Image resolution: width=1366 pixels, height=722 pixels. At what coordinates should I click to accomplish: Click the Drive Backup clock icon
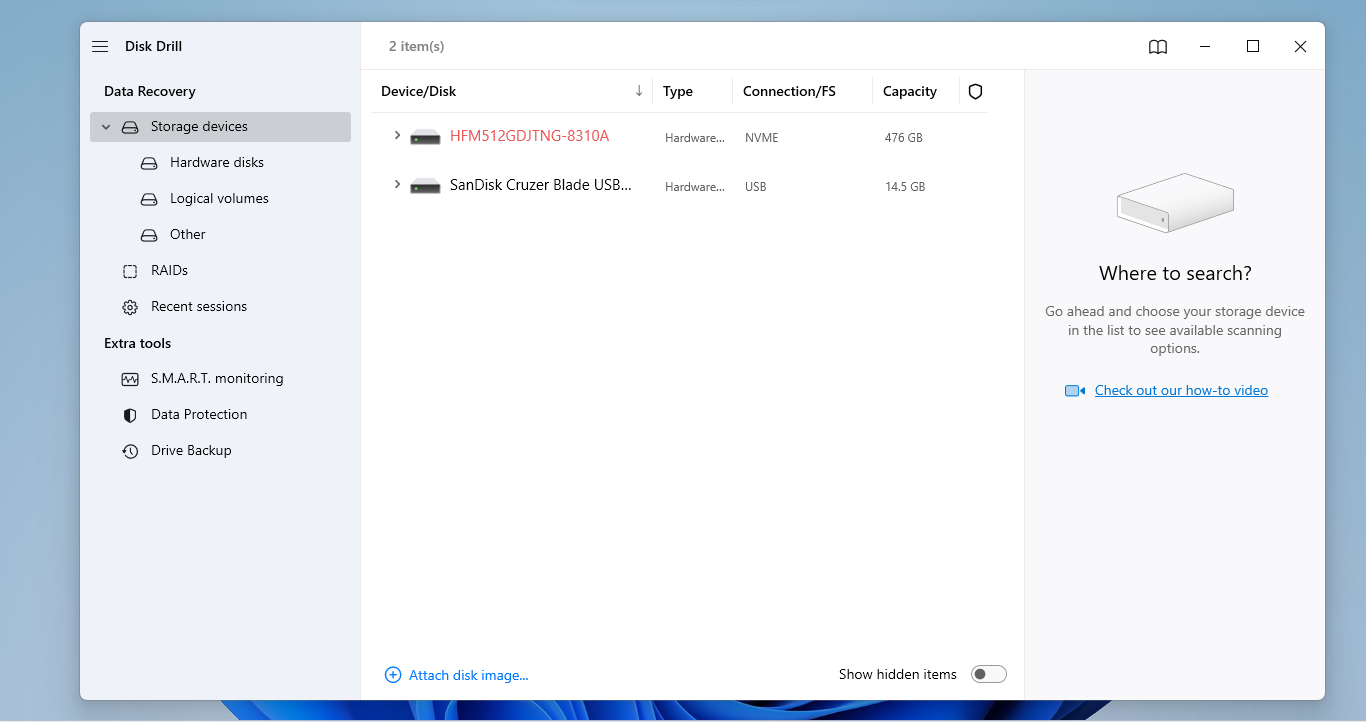pos(130,451)
